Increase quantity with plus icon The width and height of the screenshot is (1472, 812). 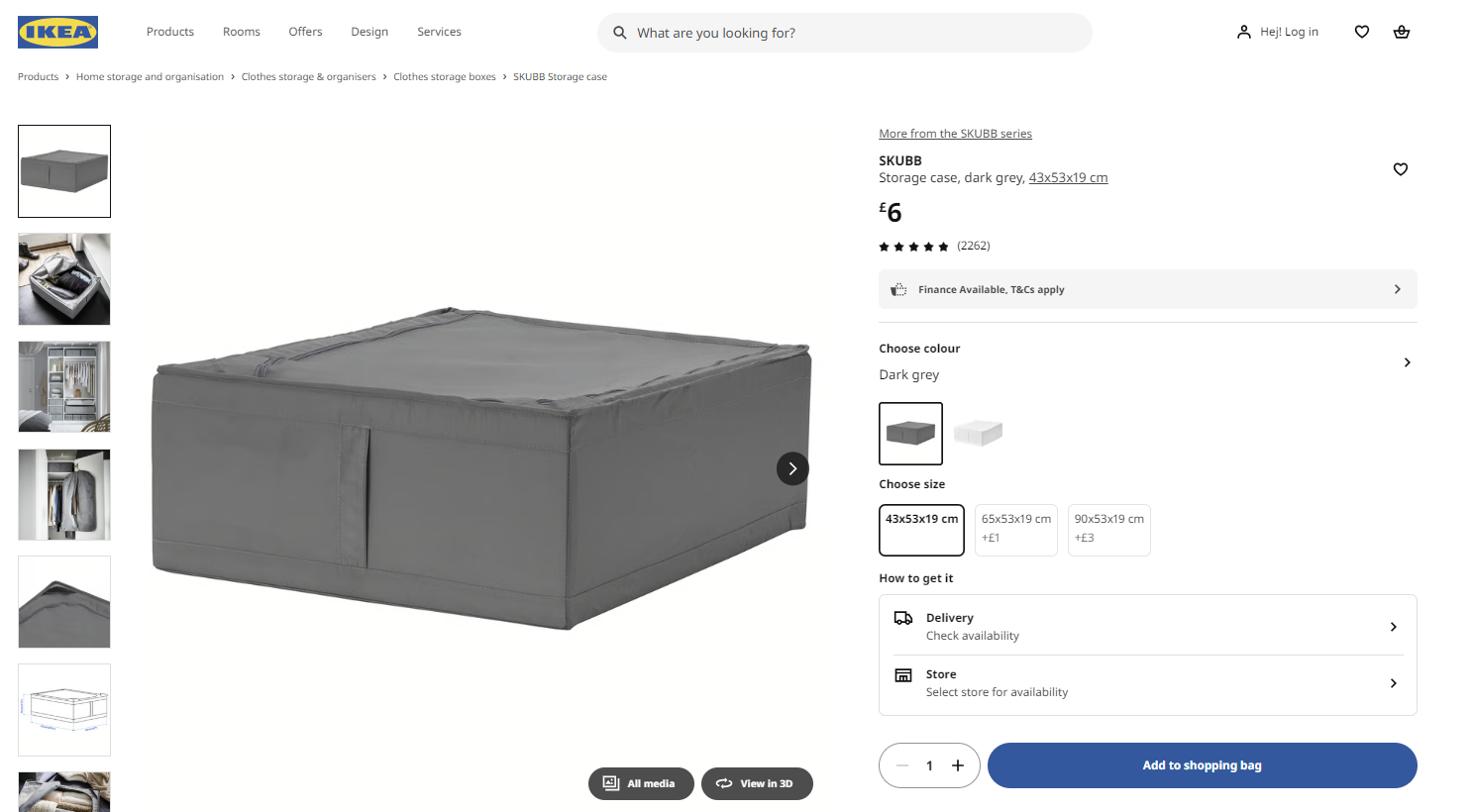(x=958, y=765)
